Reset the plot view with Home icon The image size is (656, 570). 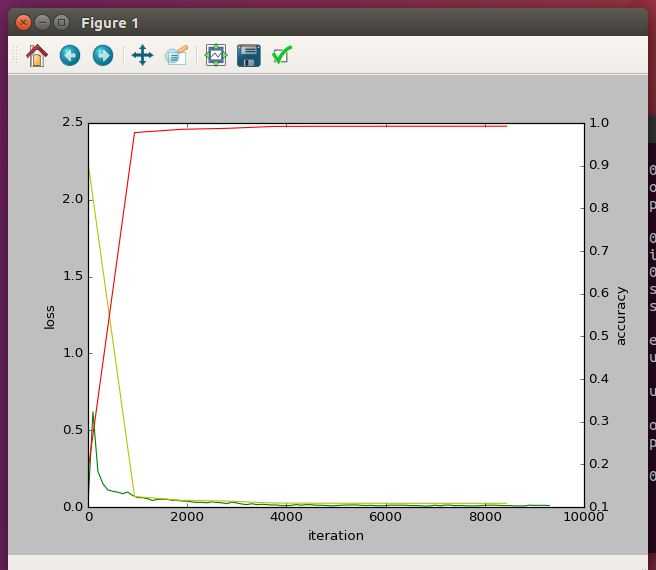point(37,55)
